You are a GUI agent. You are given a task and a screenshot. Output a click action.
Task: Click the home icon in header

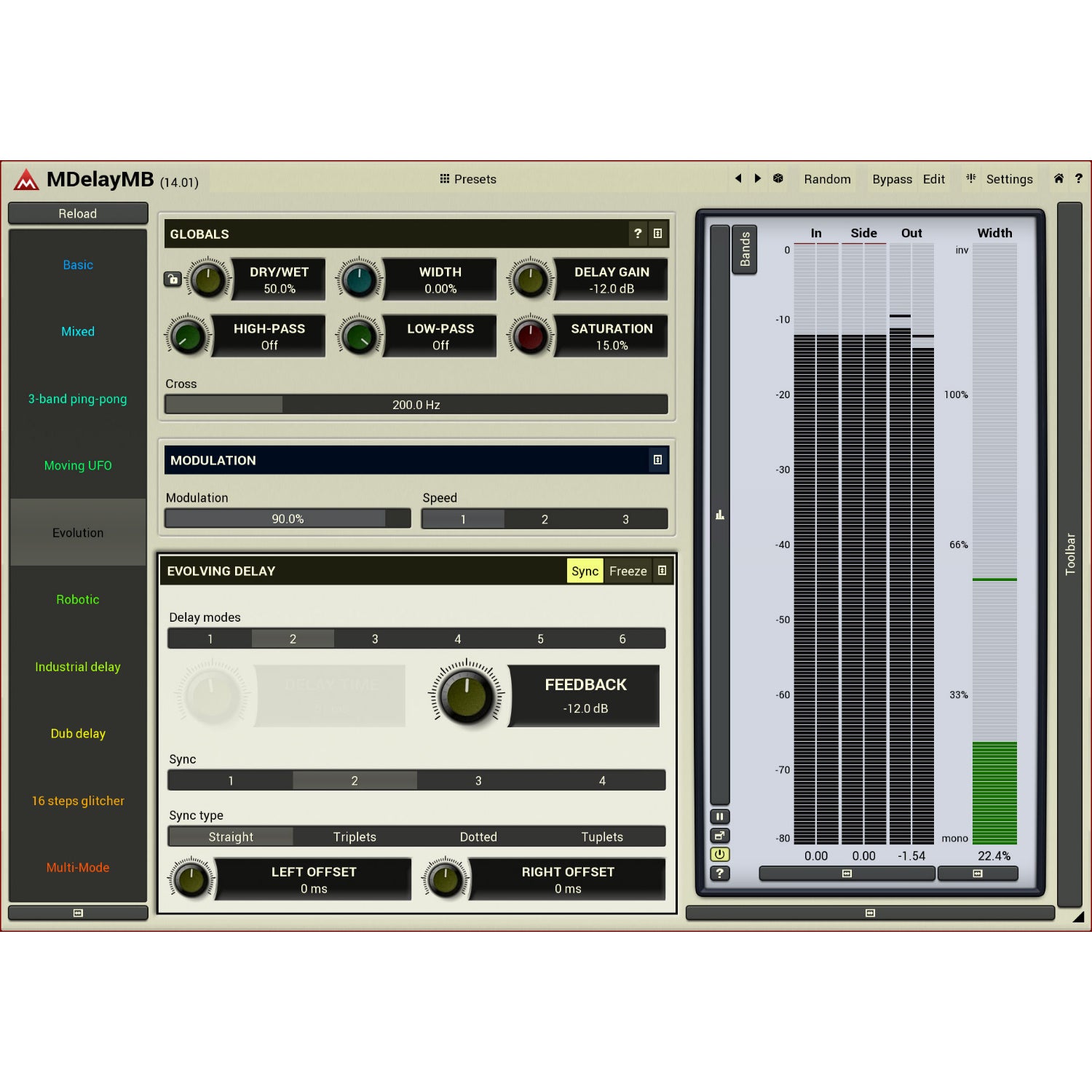[1059, 178]
